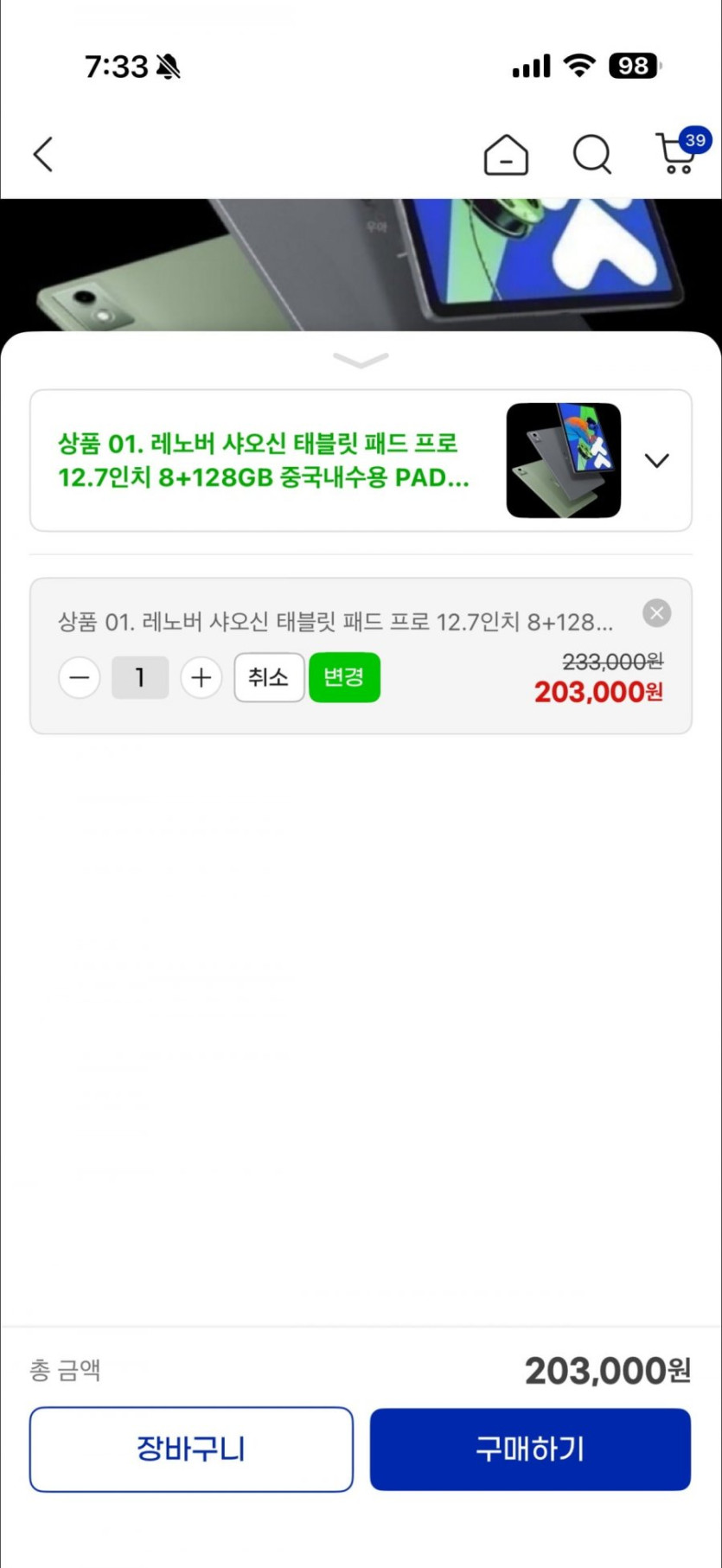Tap the battery indicator showing 98
Screen dimensions: 722x1568
point(635,66)
